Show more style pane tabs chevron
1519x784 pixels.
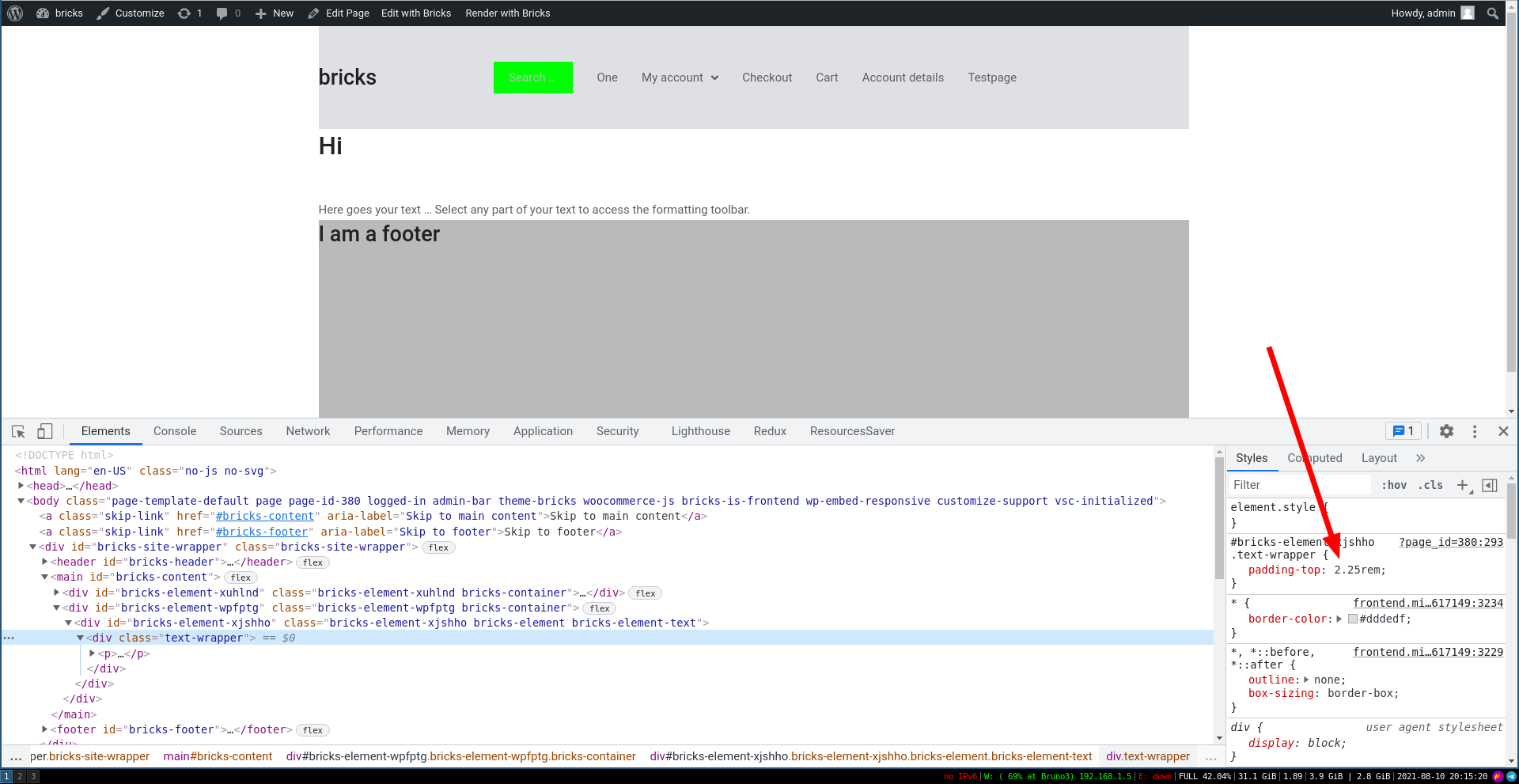coord(1420,458)
